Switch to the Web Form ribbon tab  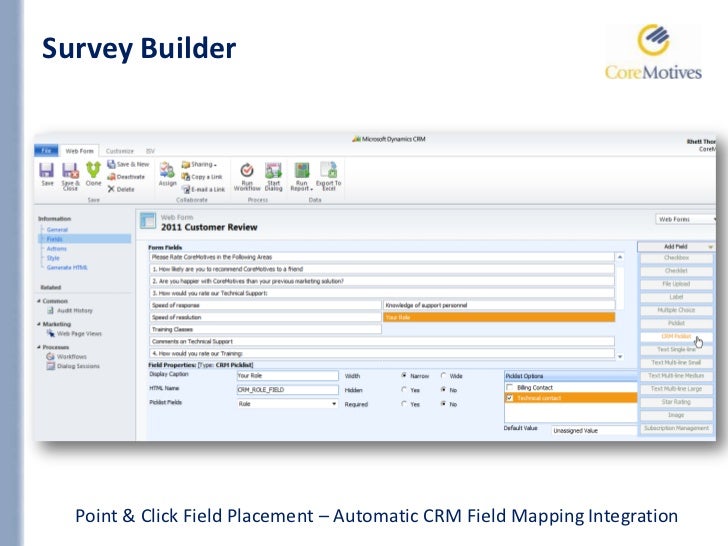click(x=79, y=151)
